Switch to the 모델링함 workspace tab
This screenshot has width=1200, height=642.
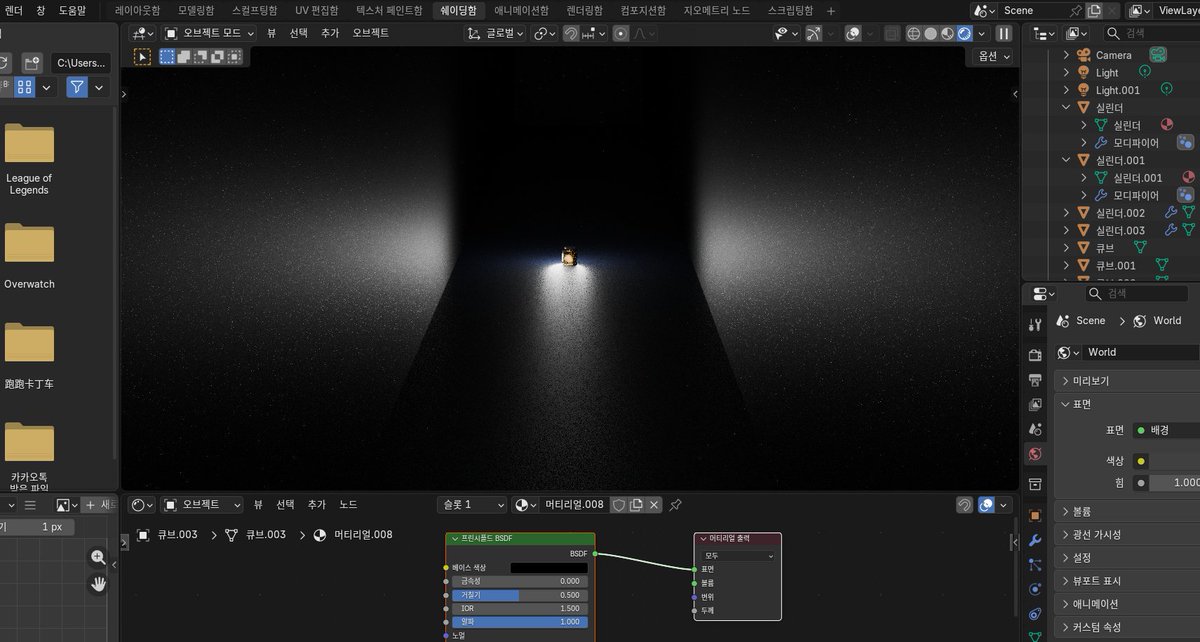point(196,10)
